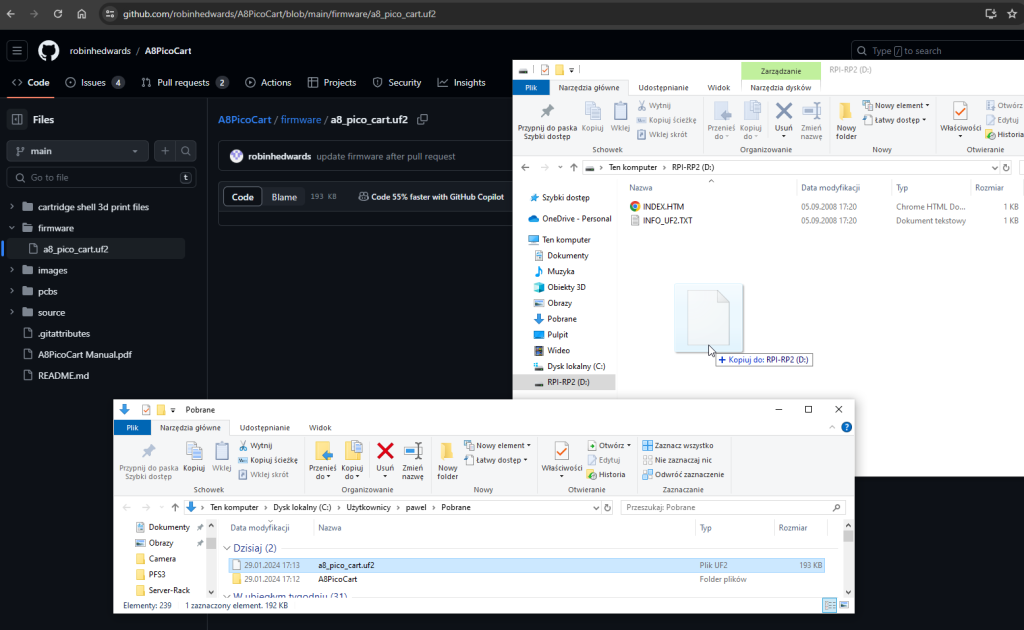1024x630 pixels.
Task: Create Nowy folder in the Pobrane window
Action: 447,461
